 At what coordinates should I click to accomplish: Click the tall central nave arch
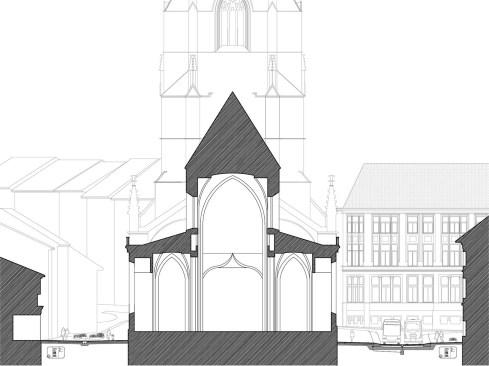click(233, 253)
